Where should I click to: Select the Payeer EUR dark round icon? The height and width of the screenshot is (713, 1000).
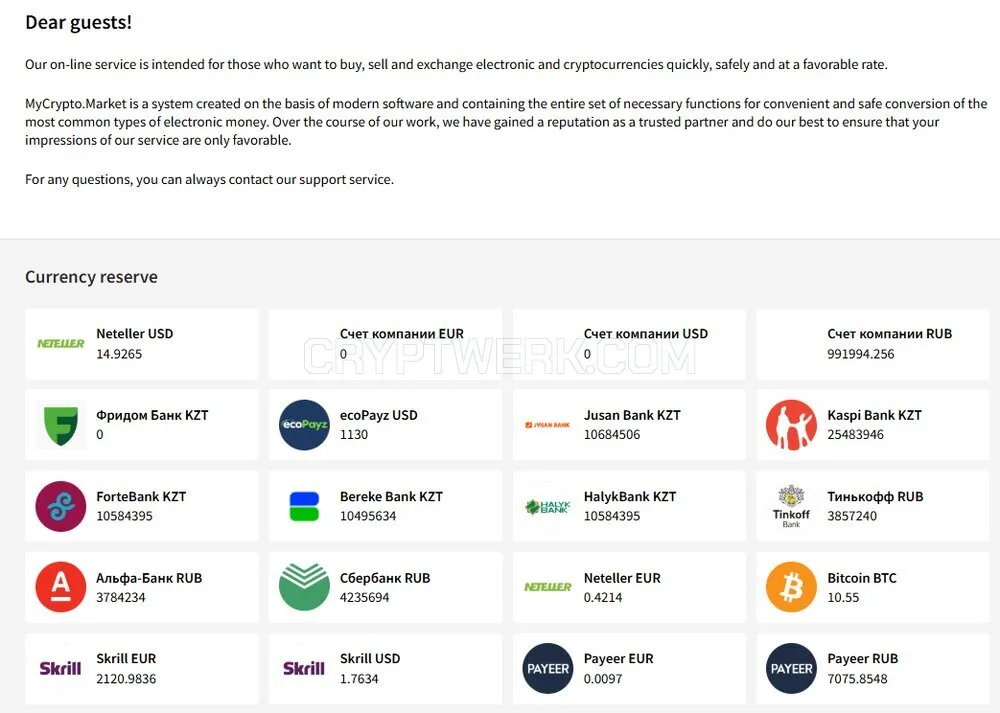click(548, 668)
